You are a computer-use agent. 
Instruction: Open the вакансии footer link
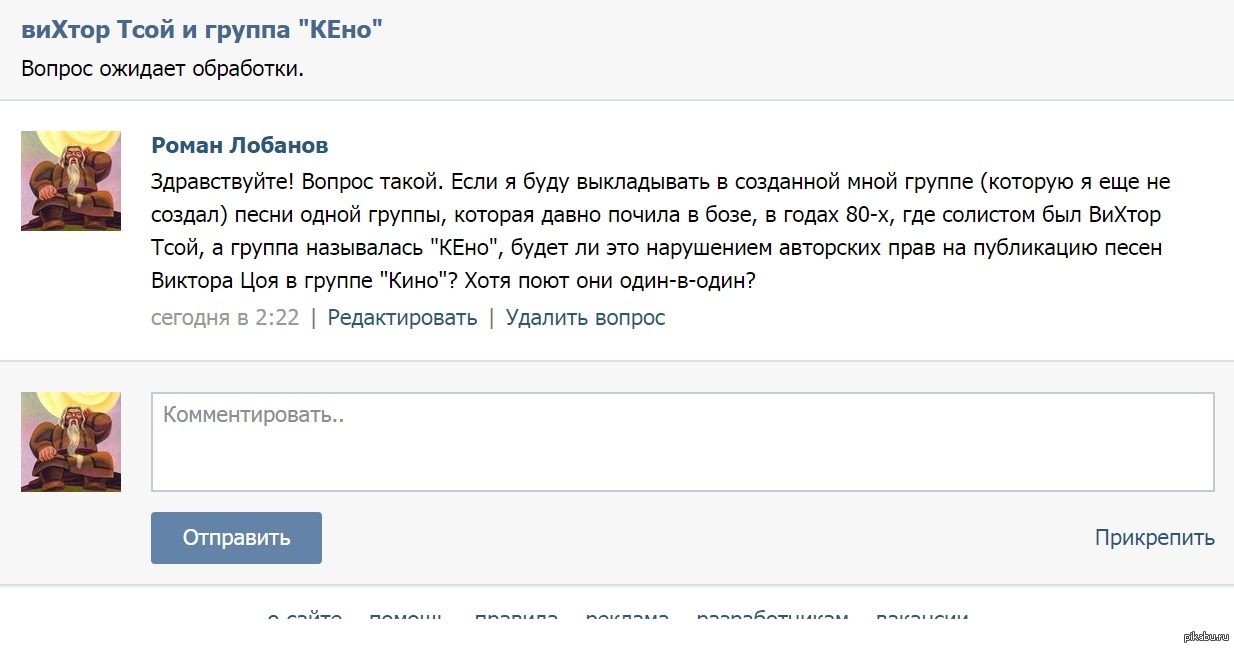[921, 617]
